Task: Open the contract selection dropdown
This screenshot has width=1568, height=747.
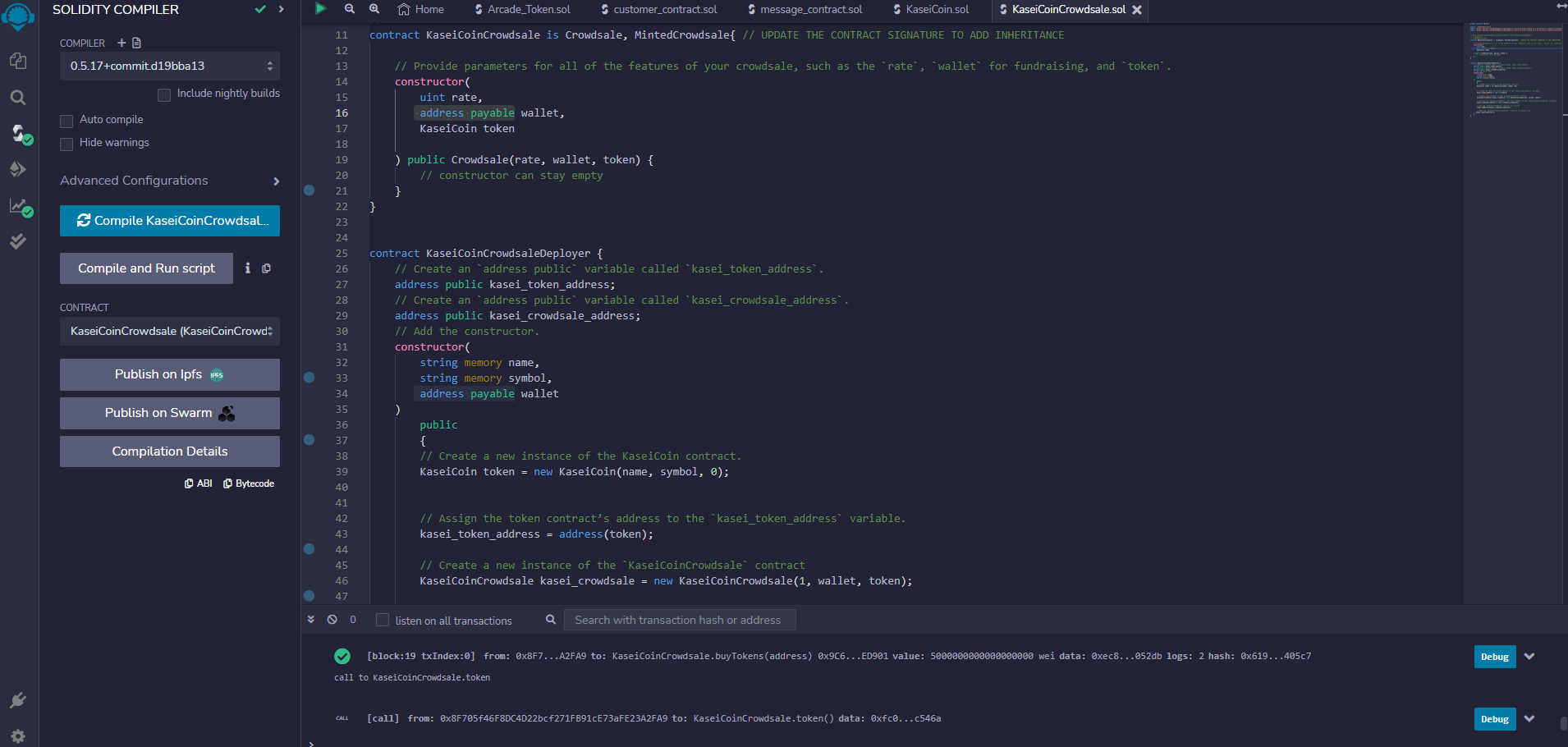Action: tap(169, 331)
